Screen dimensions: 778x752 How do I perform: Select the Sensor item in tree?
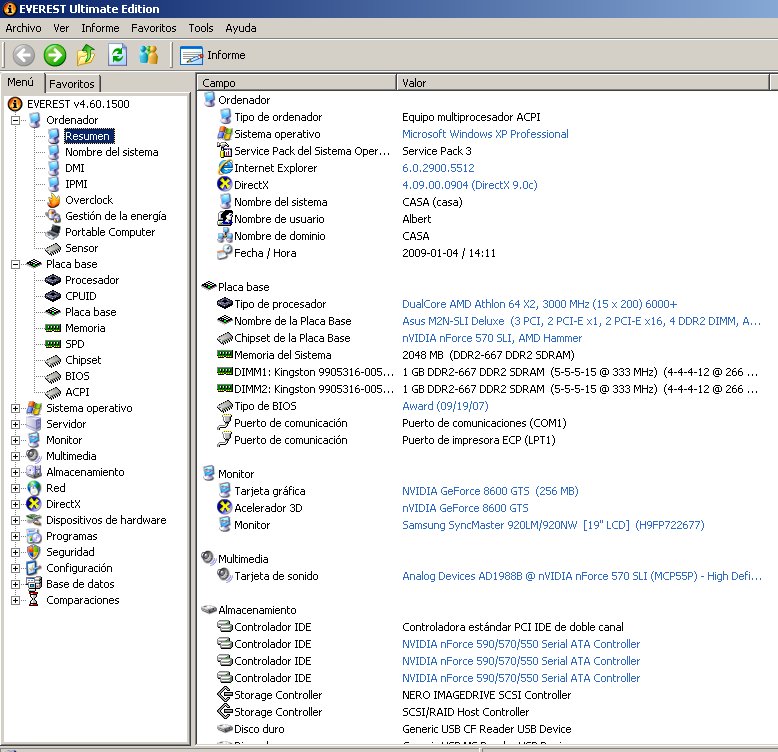pos(81,248)
